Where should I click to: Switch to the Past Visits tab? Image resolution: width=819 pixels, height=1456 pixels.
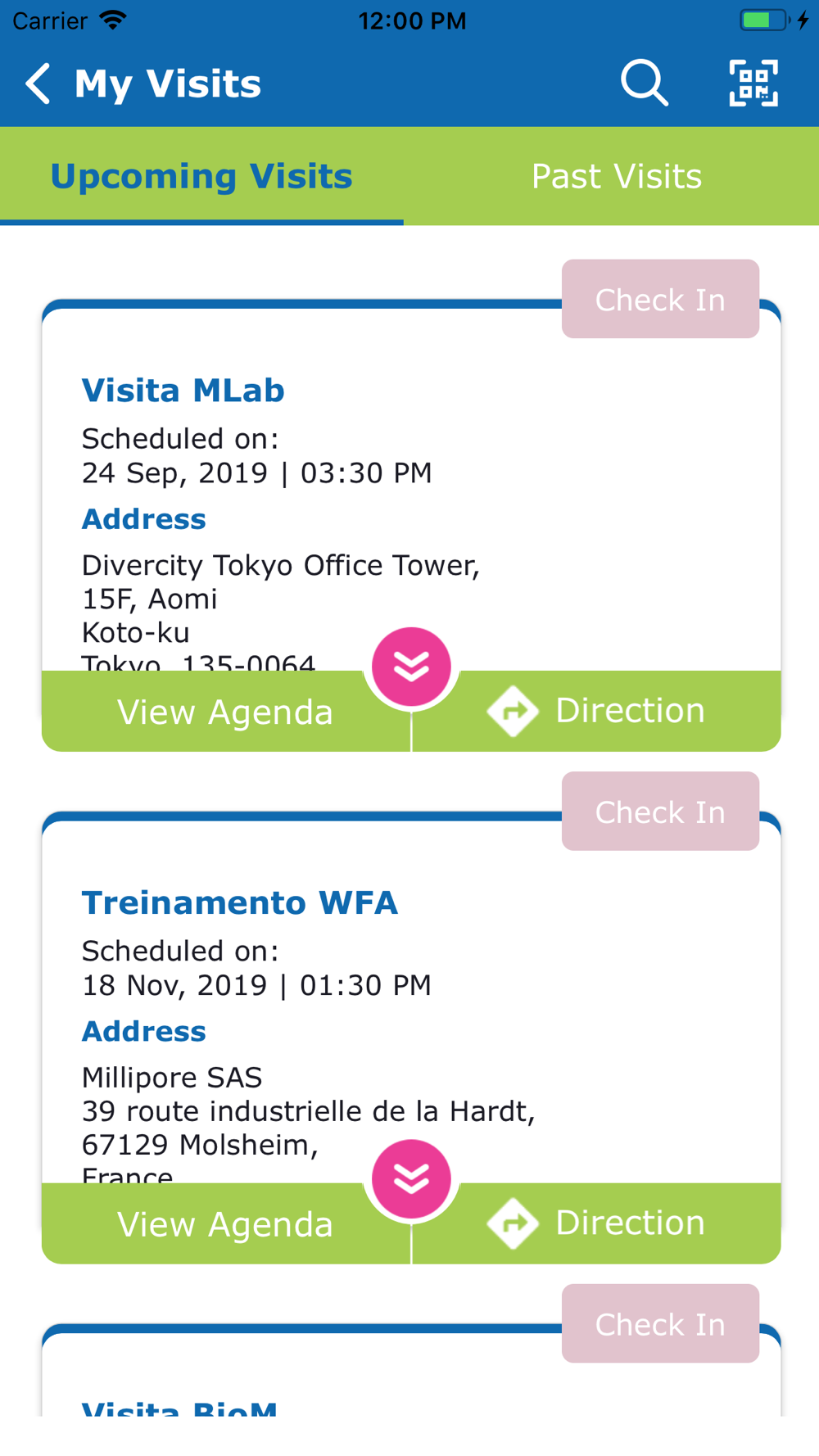(617, 176)
